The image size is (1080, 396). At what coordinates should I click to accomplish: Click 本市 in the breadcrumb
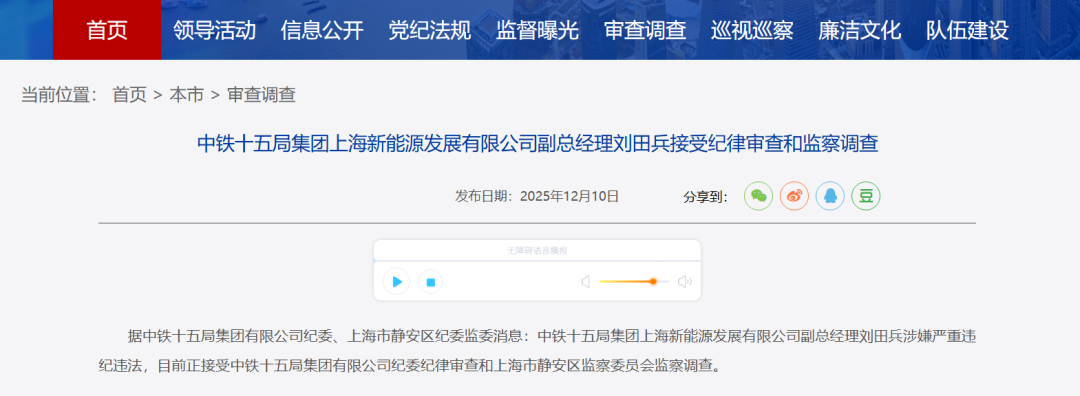pyautogui.click(x=187, y=95)
